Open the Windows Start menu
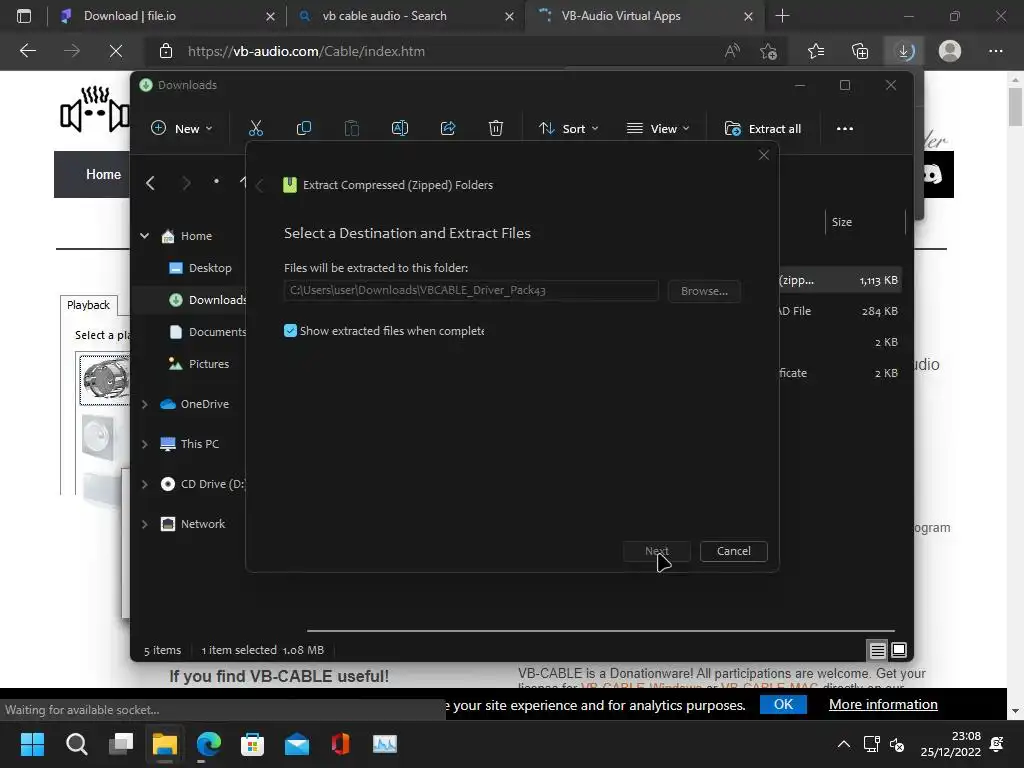1024x768 pixels. pyautogui.click(x=32, y=743)
